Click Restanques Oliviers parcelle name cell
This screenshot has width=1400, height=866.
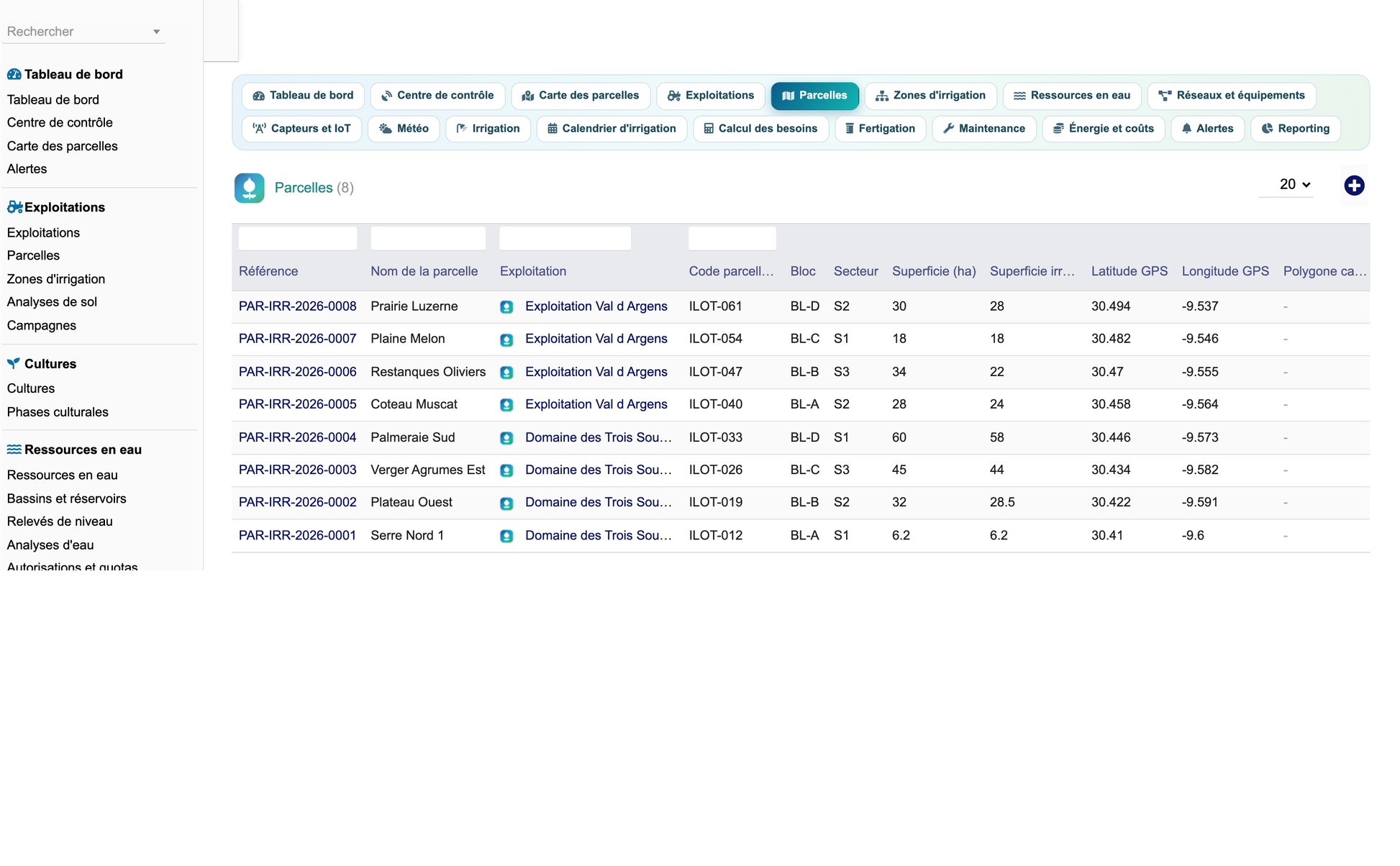click(x=428, y=372)
